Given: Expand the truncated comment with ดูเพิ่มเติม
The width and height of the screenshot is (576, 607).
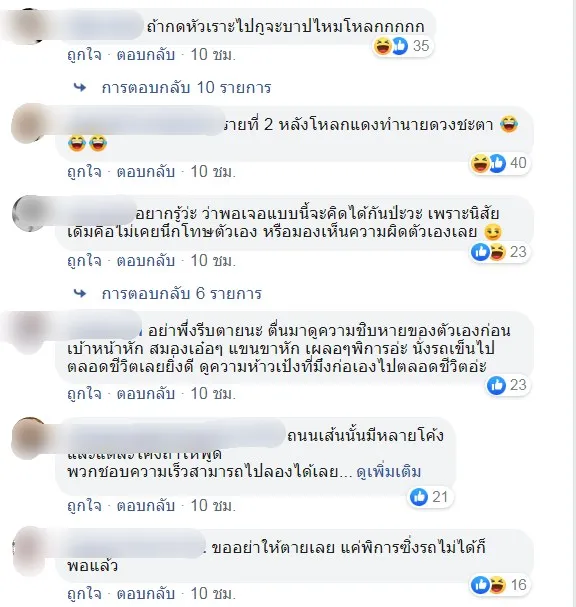Looking at the screenshot, I should [x=389, y=472].
